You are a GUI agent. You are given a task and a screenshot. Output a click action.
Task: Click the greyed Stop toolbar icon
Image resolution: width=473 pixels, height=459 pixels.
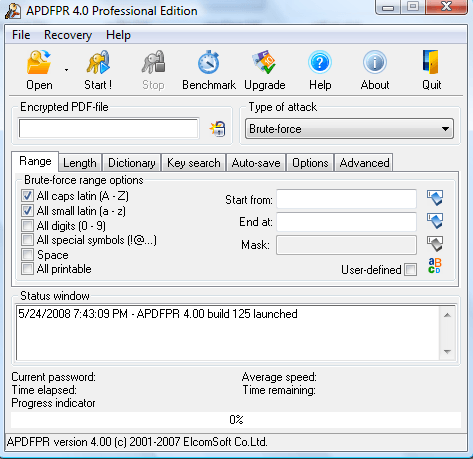pos(153,62)
